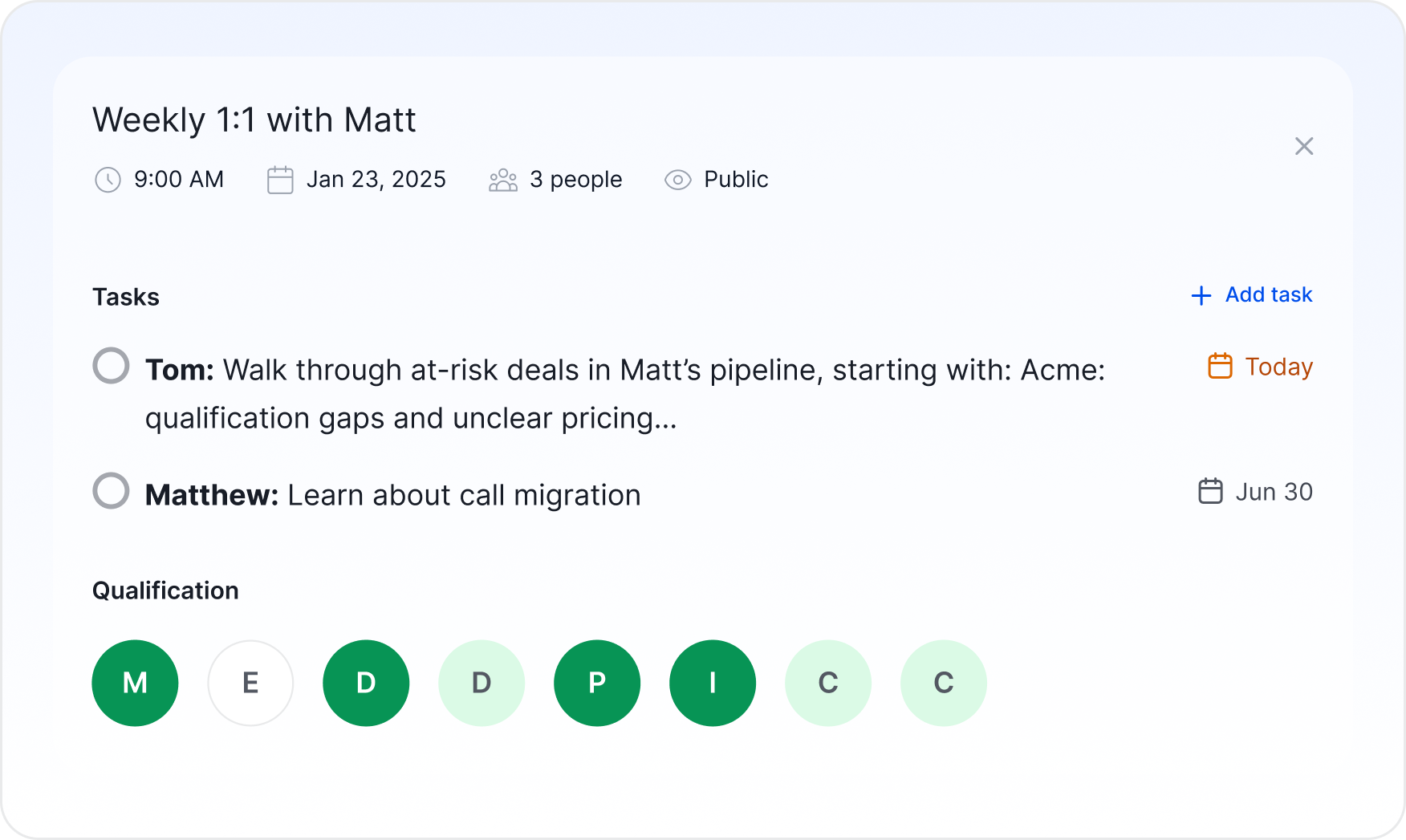Click the plus icon next to Add task

pyautogui.click(x=1201, y=295)
